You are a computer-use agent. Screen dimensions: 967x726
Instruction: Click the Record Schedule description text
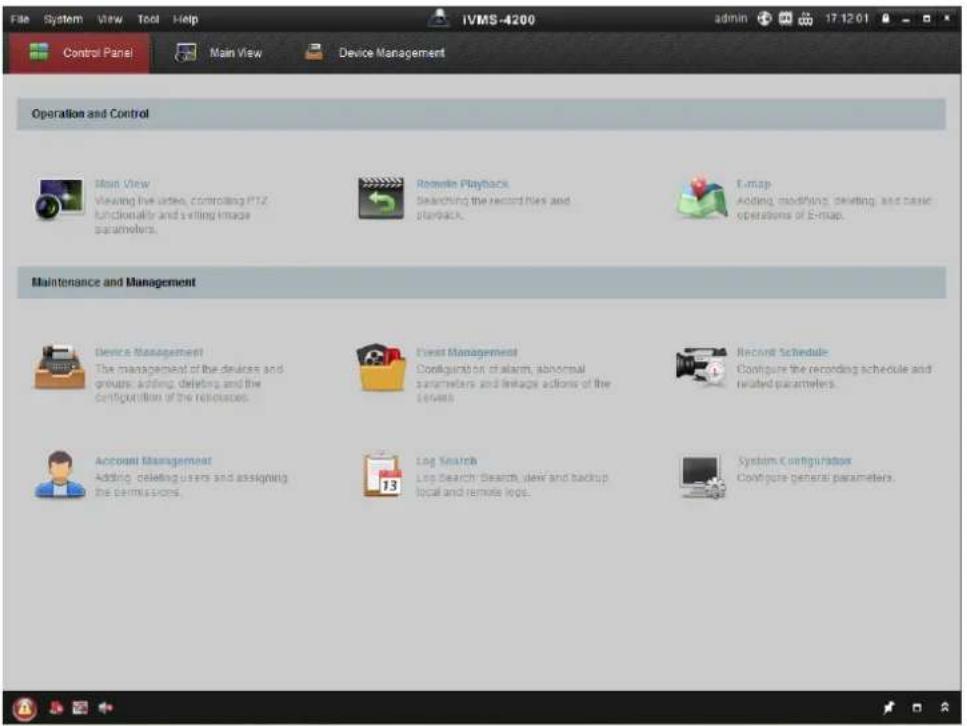click(x=834, y=376)
